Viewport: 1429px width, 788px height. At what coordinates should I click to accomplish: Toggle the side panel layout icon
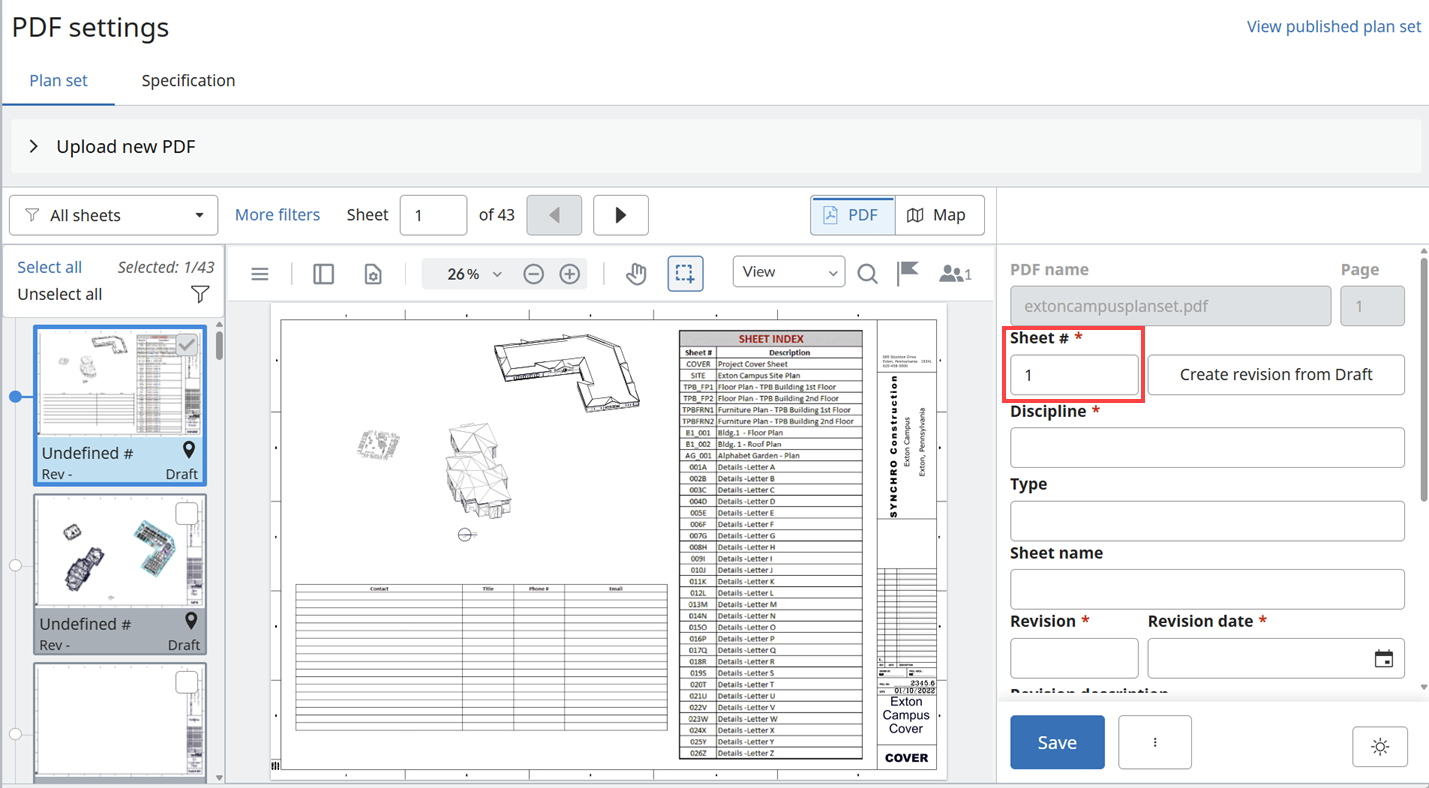(323, 274)
